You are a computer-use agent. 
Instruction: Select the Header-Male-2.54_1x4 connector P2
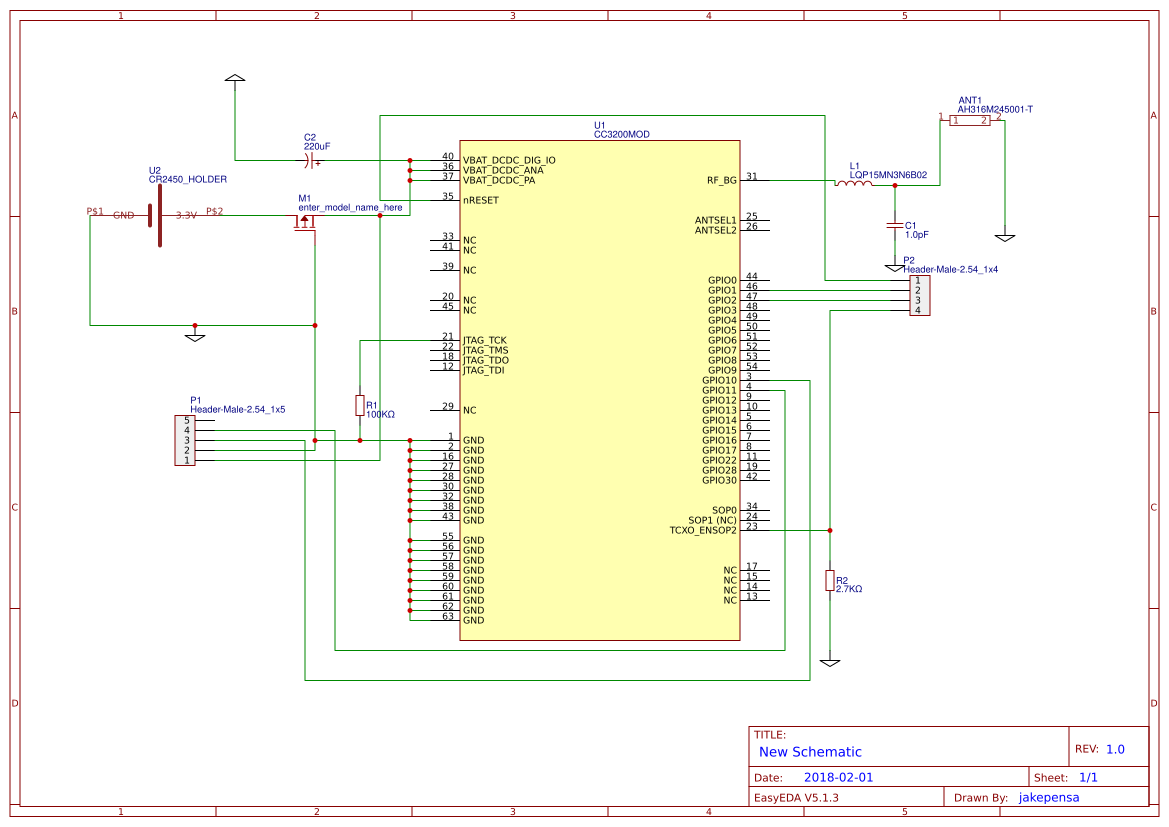click(x=920, y=293)
